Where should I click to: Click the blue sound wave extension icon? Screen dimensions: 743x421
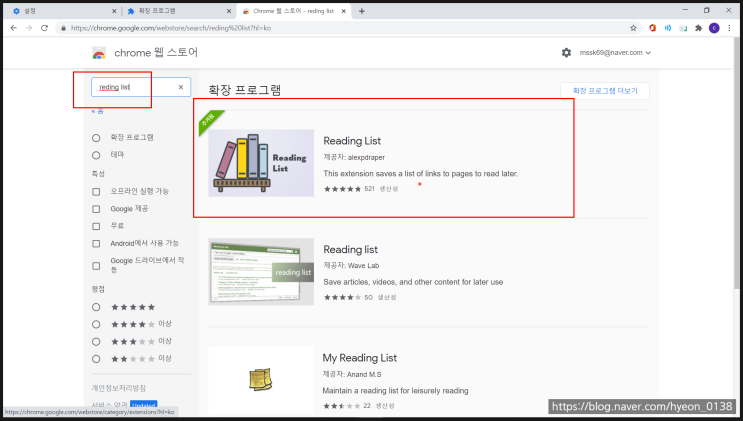[x=668, y=28]
